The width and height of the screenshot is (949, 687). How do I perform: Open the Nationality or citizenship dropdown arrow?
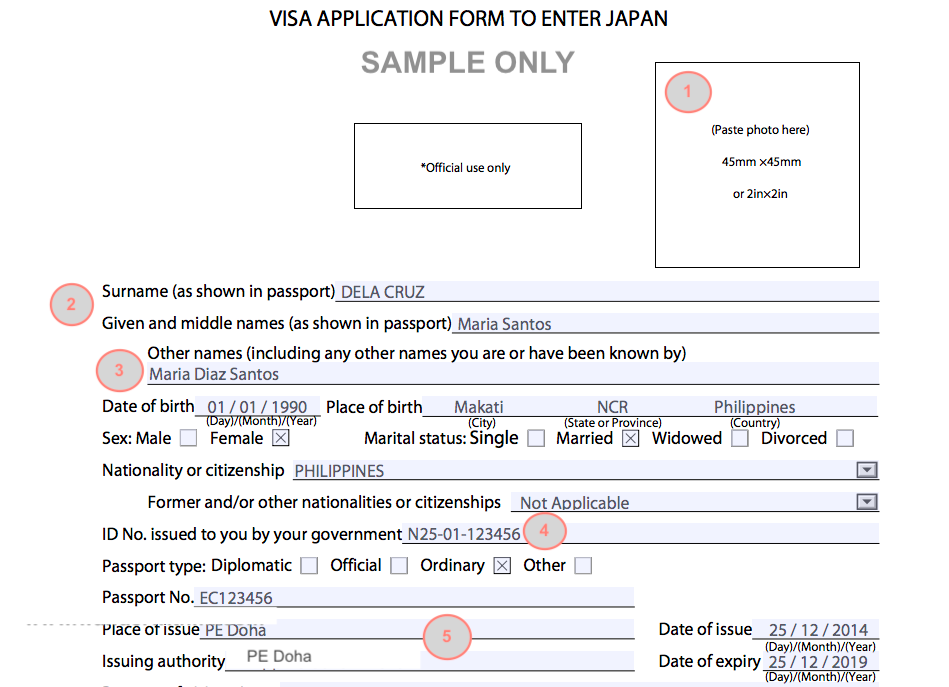[867, 471]
